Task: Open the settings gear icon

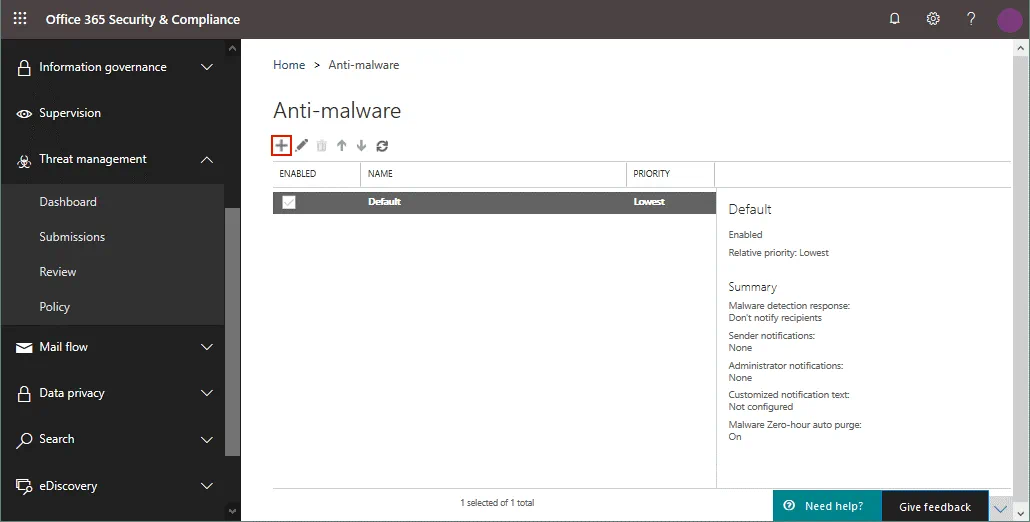Action: point(933,19)
